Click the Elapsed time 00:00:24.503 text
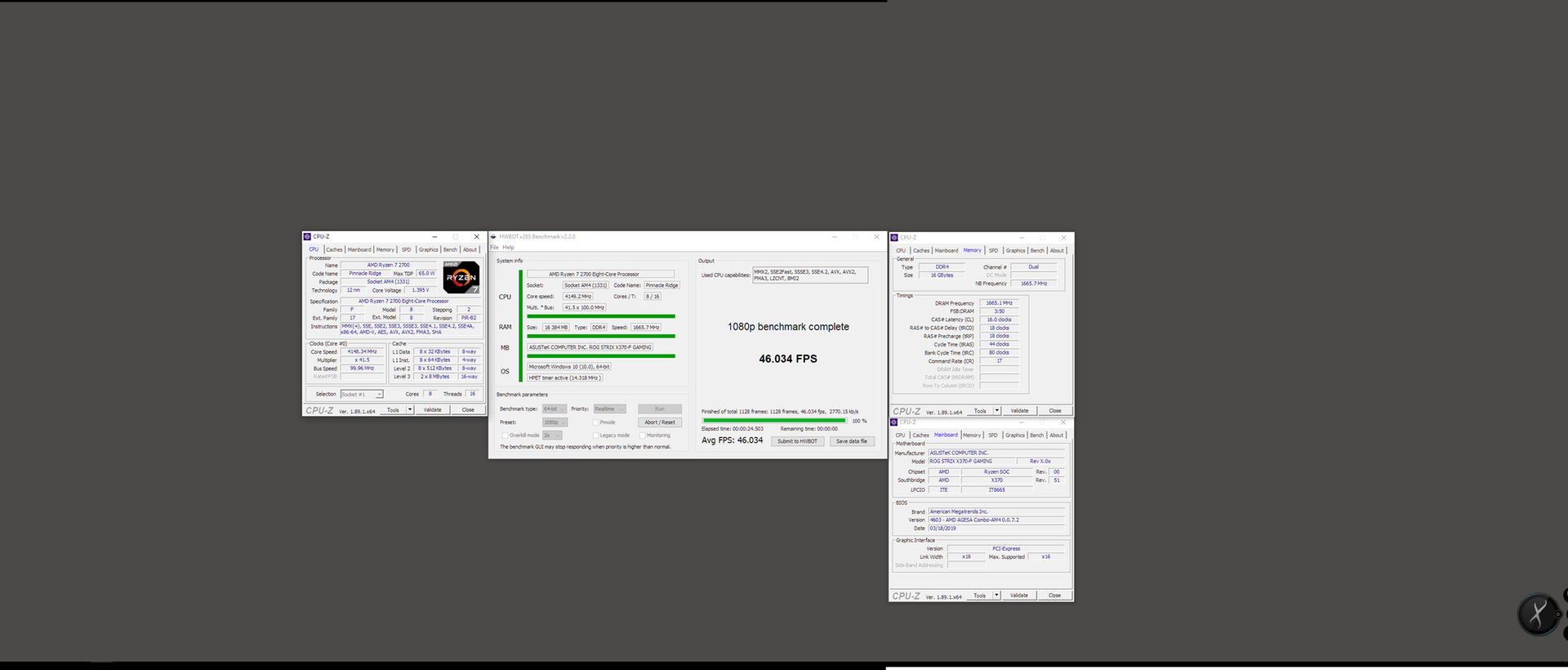1568x670 pixels. coord(733,429)
